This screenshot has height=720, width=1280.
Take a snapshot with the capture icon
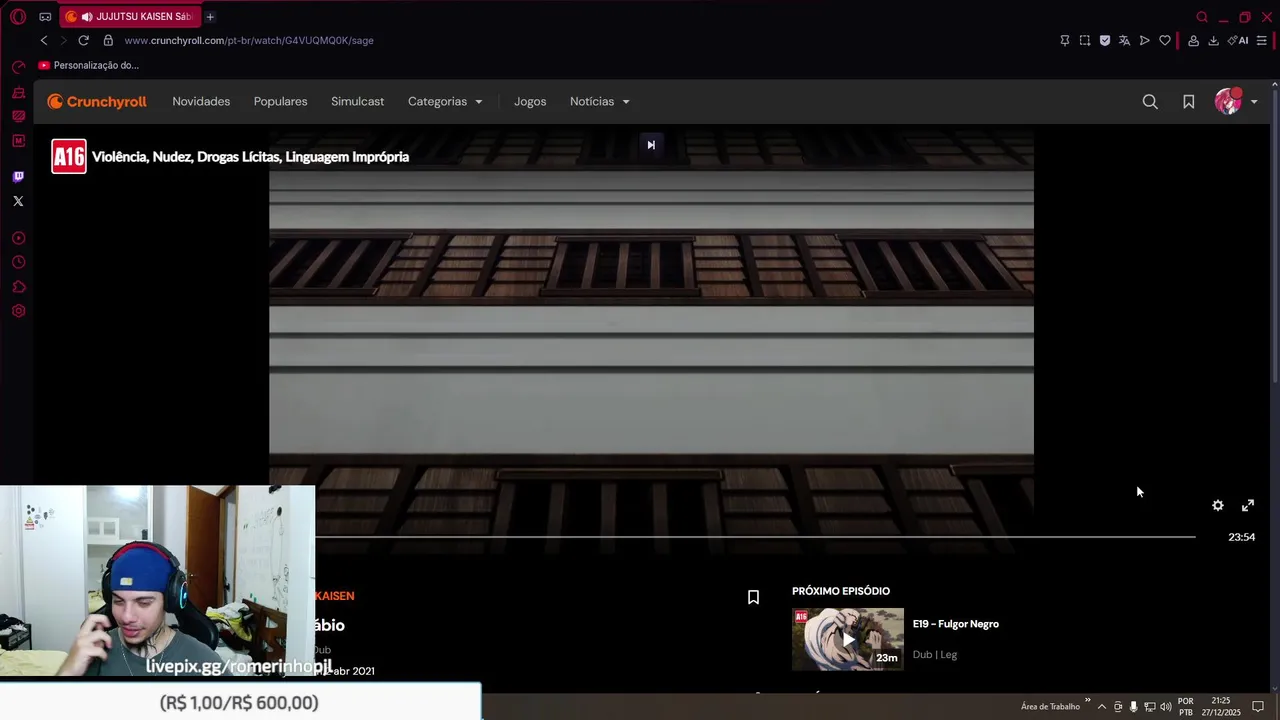click(x=1085, y=40)
